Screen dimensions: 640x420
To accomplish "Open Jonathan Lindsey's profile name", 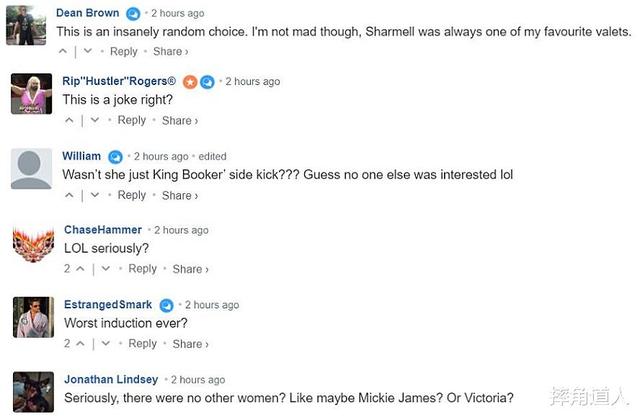I will 111,380.
